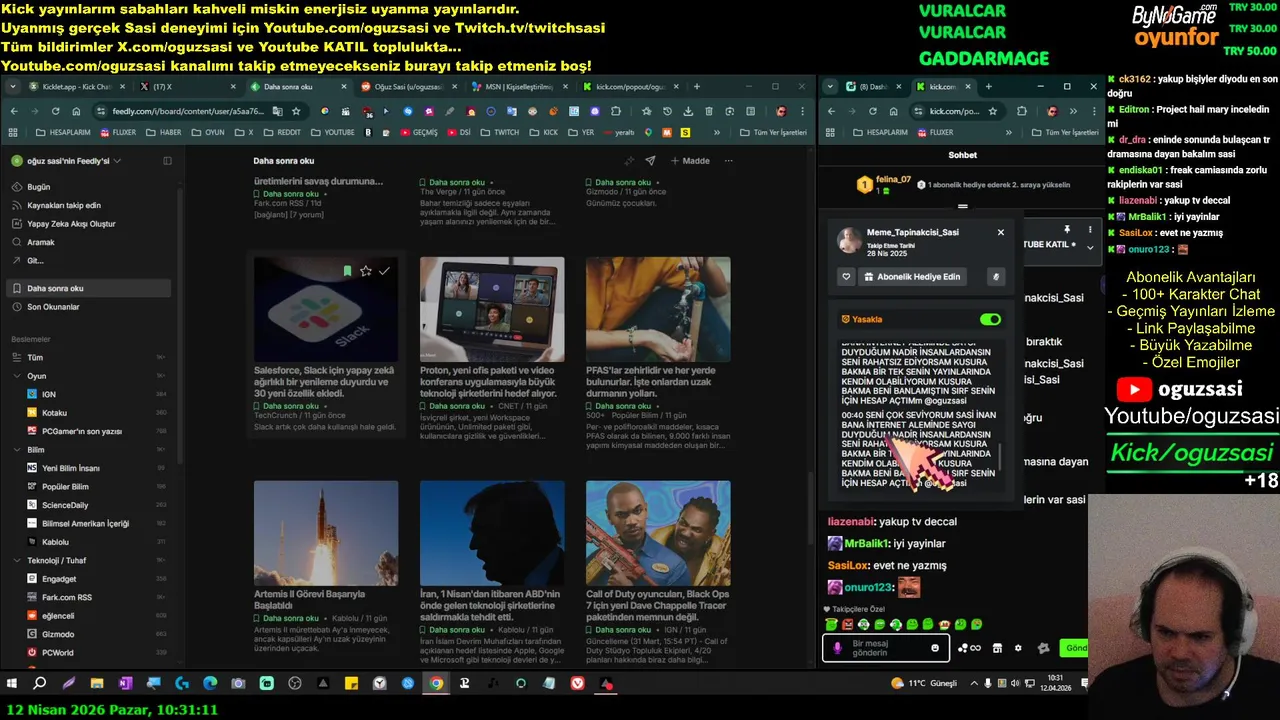The height and width of the screenshot is (720, 1280).
Task: Open Windows Start menu
Action: 12,683
